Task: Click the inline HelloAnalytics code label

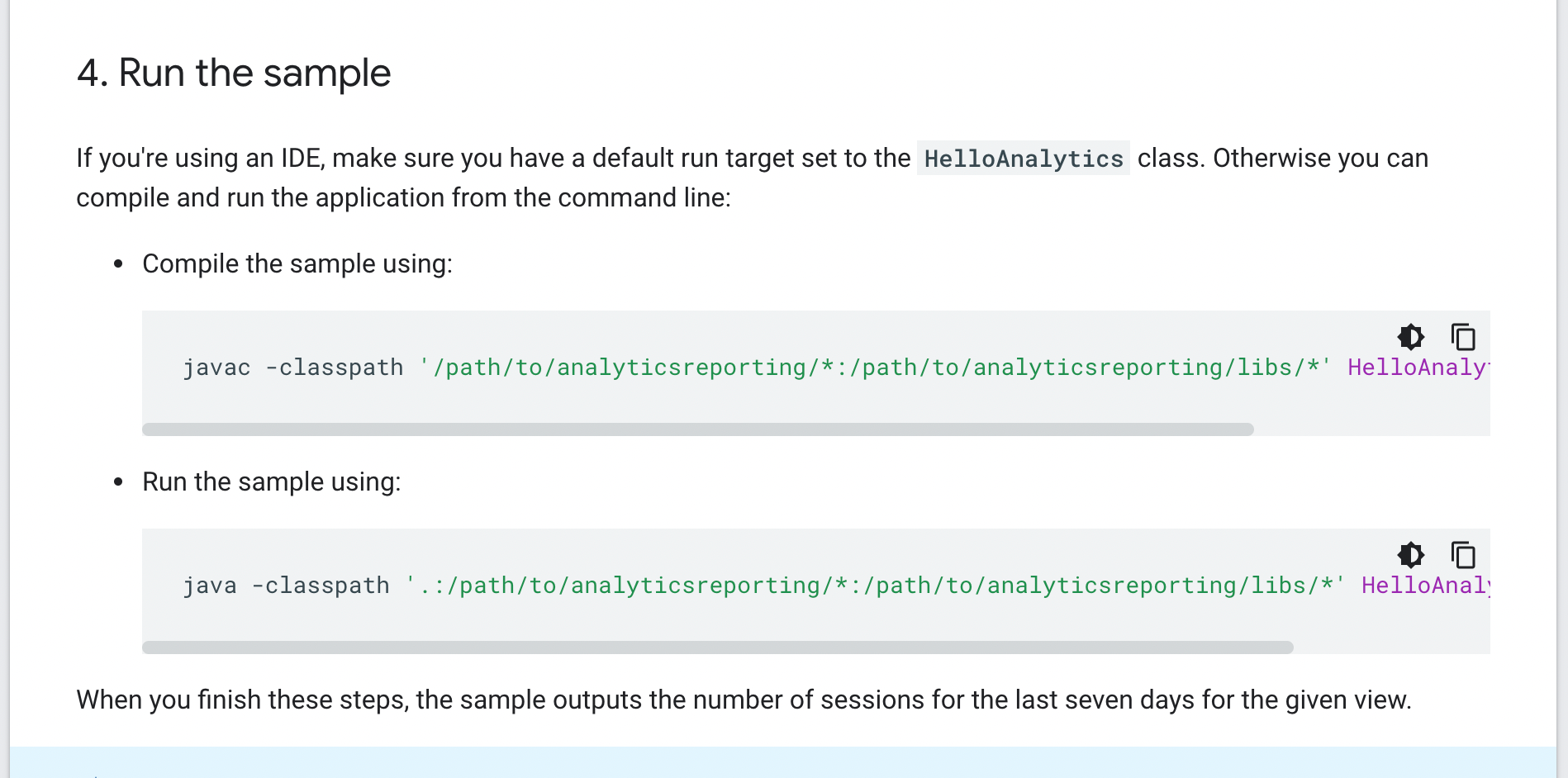Action: coord(1024,158)
